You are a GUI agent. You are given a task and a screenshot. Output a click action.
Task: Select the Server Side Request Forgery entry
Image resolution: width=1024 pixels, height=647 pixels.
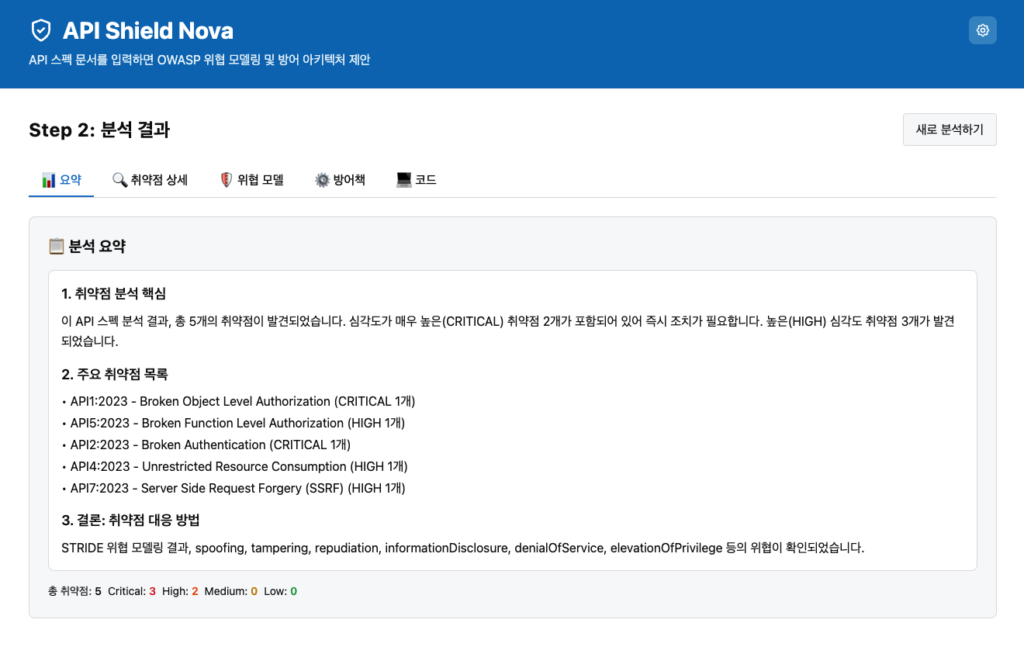pyautogui.click(x=236, y=488)
